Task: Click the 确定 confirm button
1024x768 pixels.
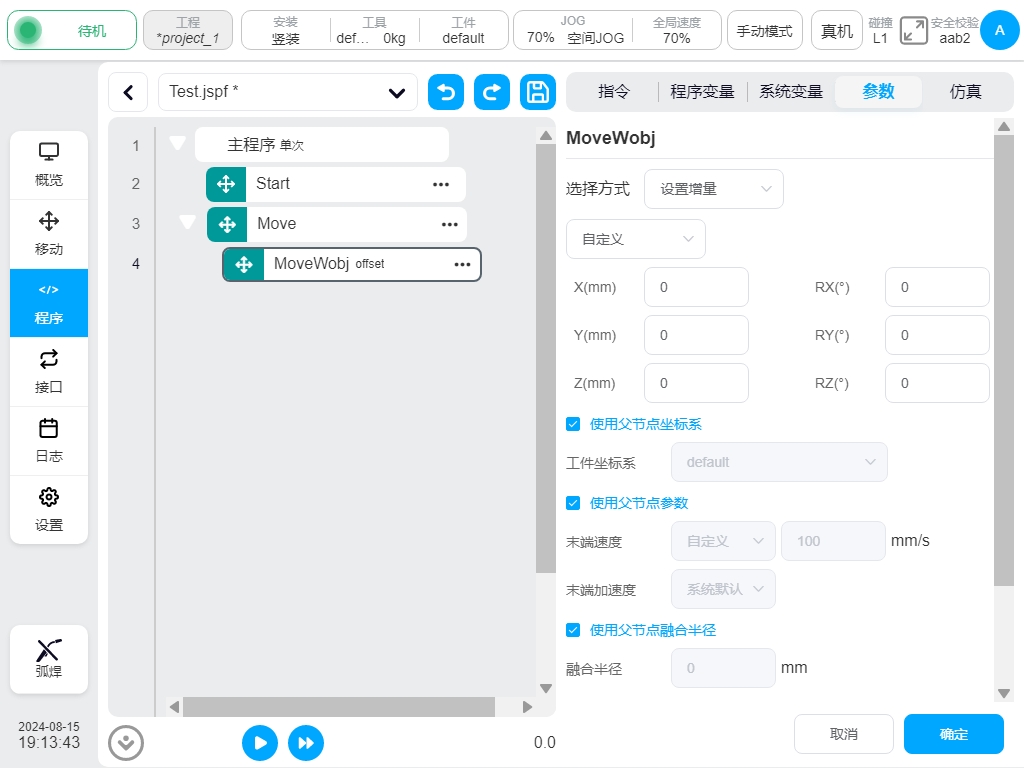Action: [x=953, y=734]
